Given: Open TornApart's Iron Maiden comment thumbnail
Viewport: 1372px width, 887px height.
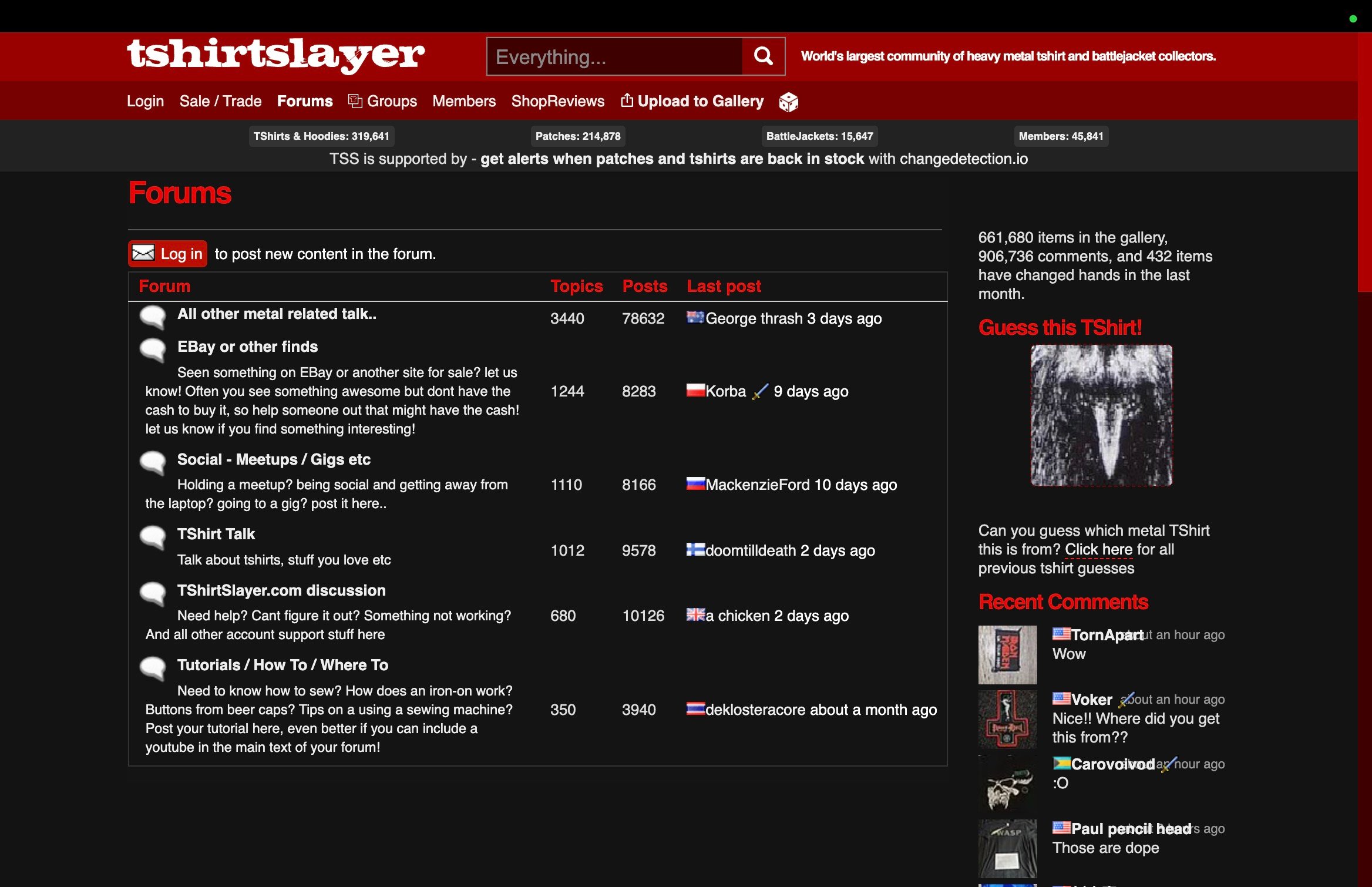Looking at the screenshot, I should [1007, 654].
